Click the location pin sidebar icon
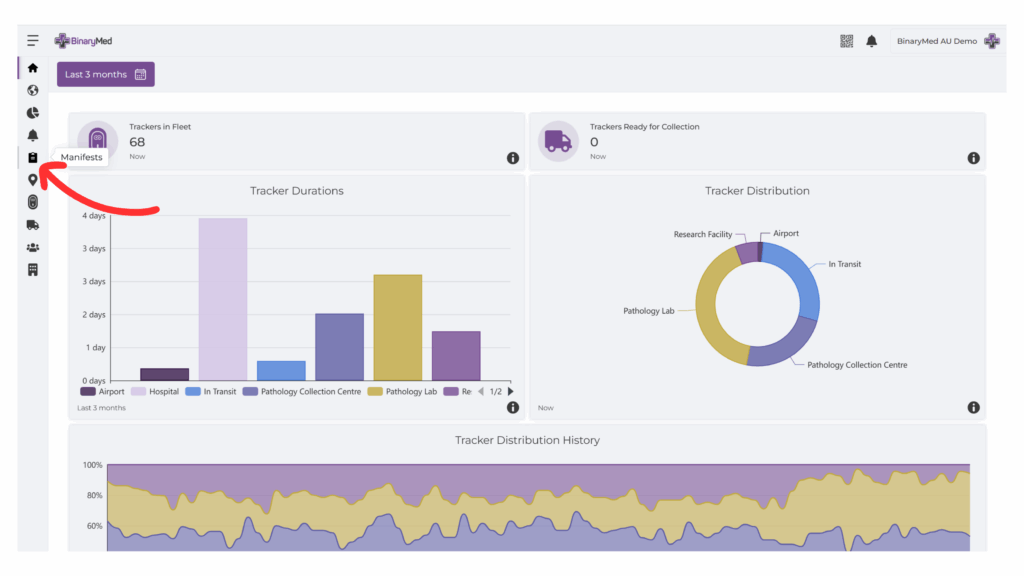 click(x=33, y=180)
